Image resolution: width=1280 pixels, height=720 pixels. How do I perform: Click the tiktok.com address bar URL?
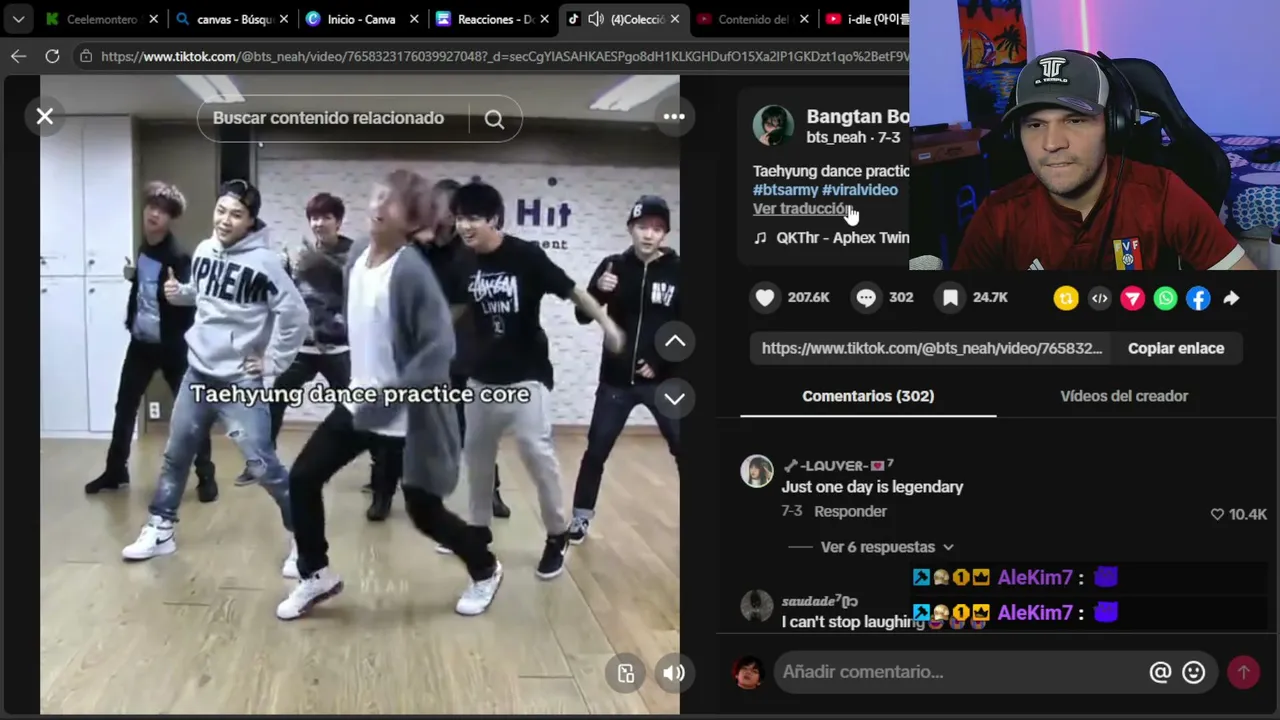click(505, 56)
